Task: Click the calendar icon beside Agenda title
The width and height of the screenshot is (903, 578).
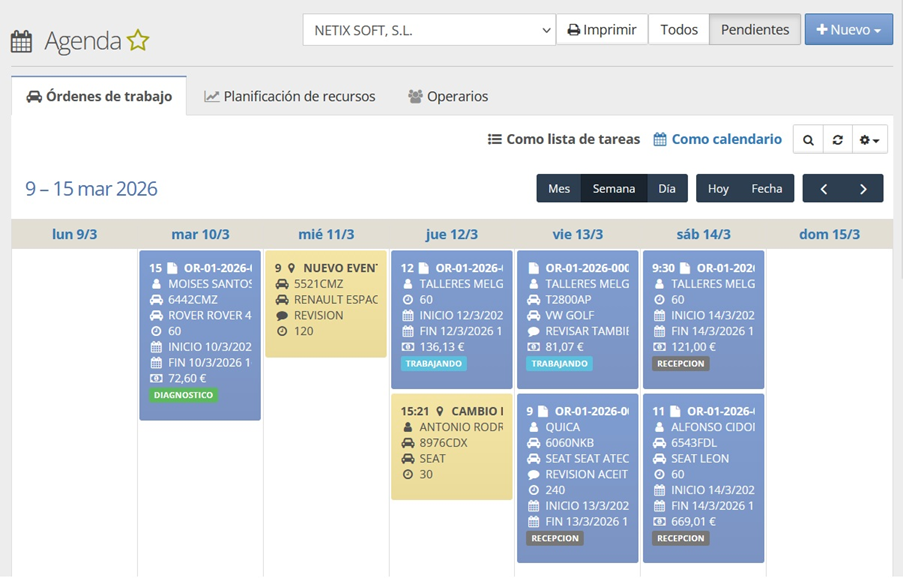Action: click(x=21, y=42)
